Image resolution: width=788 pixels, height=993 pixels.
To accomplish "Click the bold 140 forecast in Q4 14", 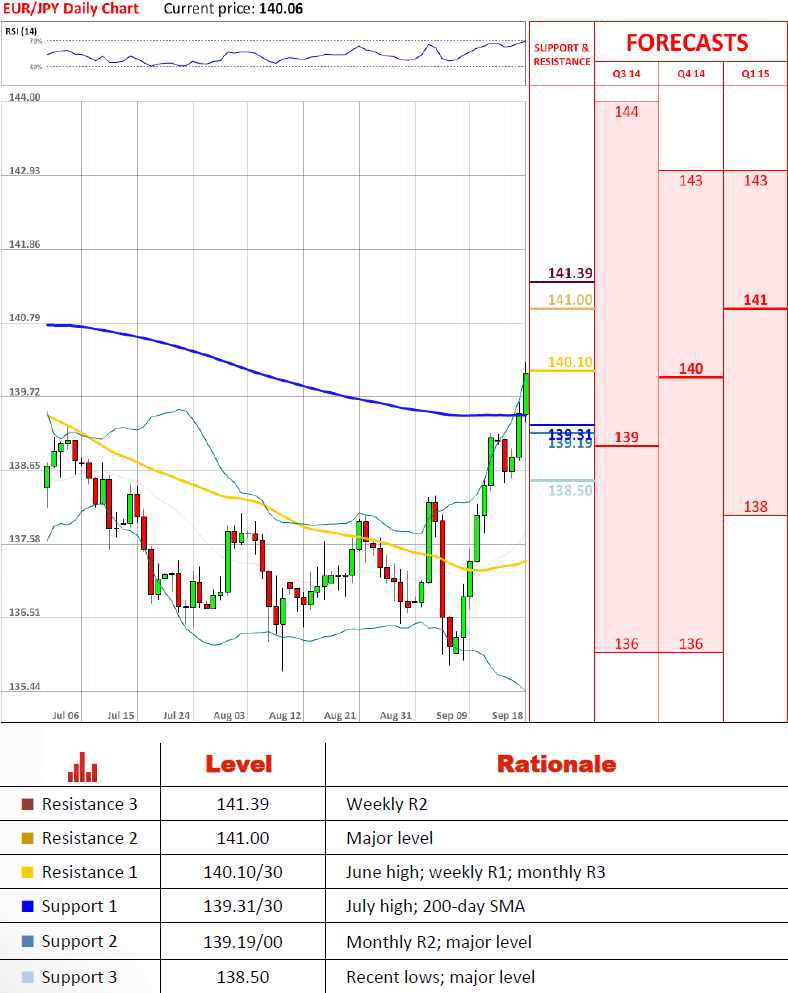I will [x=691, y=369].
